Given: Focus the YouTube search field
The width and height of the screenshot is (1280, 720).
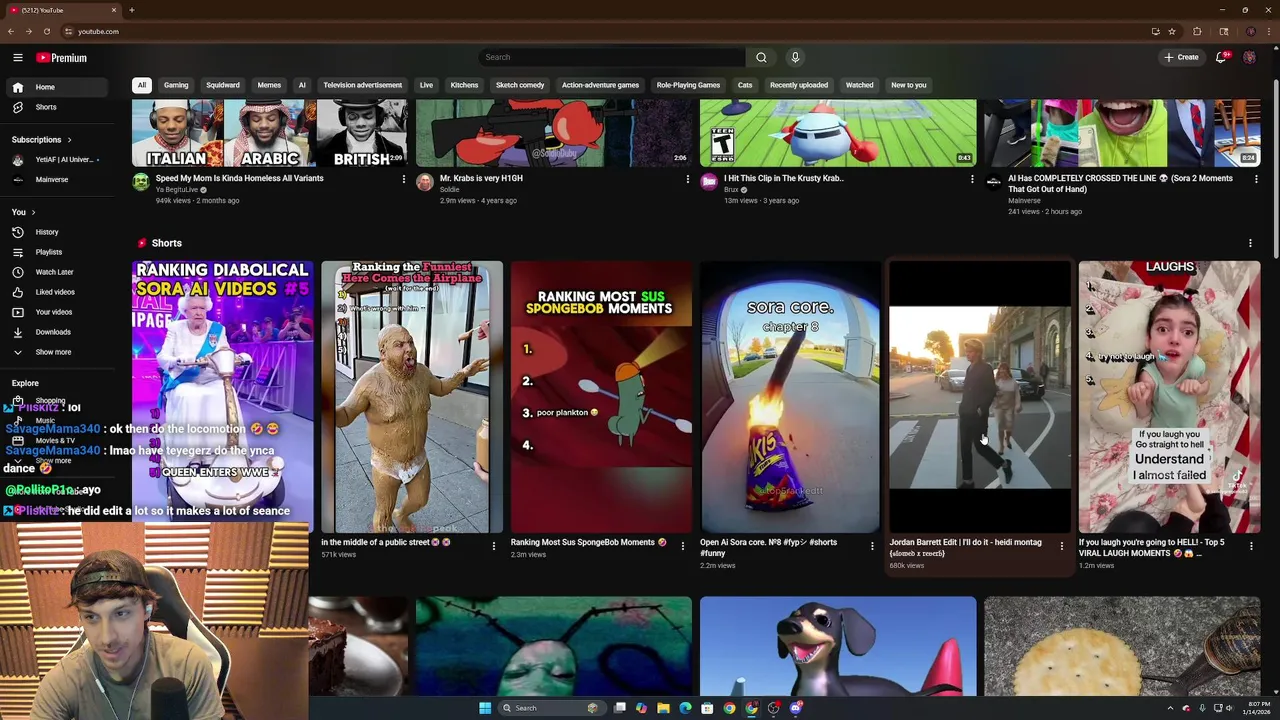Looking at the screenshot, I should click(x=612, y=57).
